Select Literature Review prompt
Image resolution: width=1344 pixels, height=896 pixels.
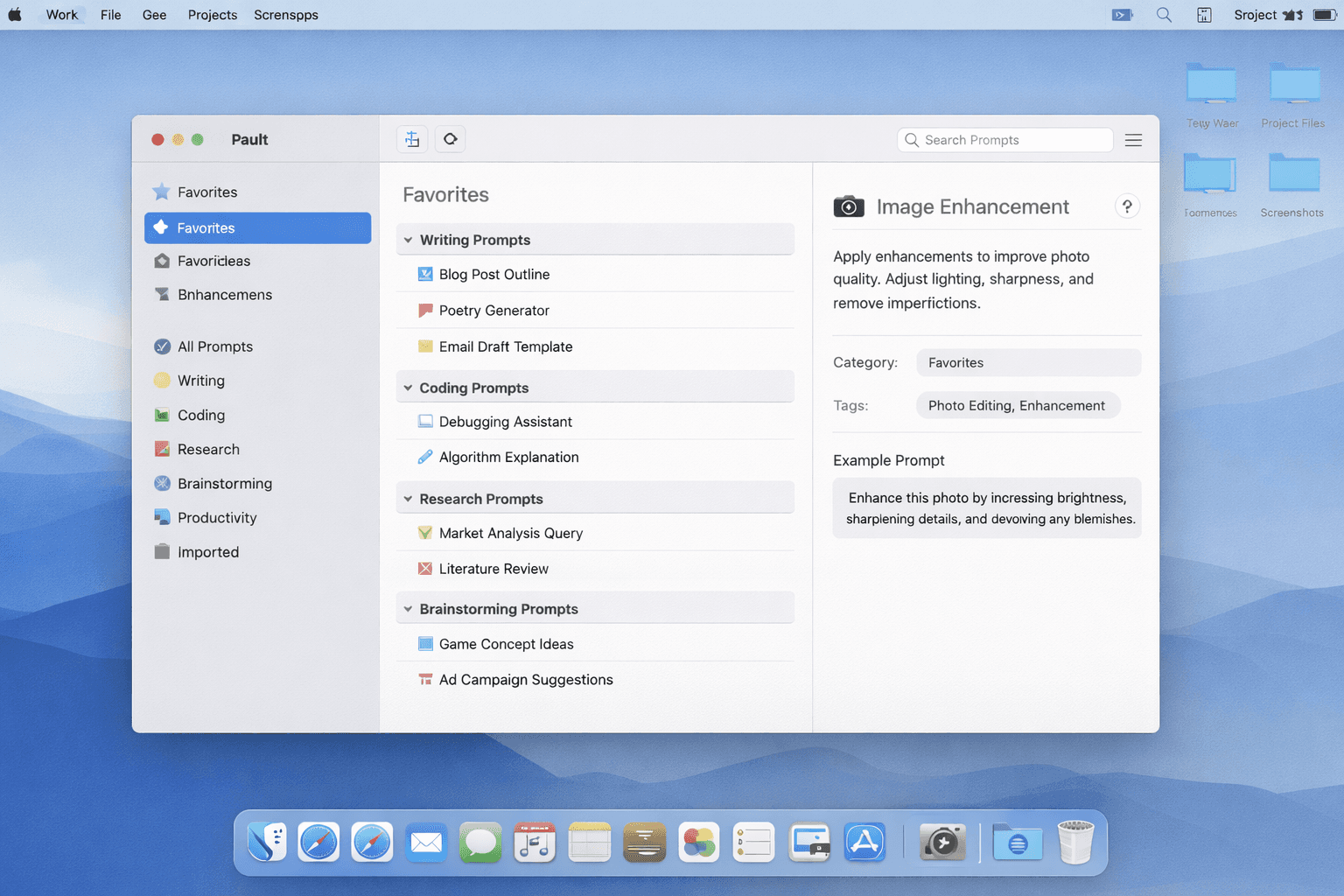(x=595, y=569)
